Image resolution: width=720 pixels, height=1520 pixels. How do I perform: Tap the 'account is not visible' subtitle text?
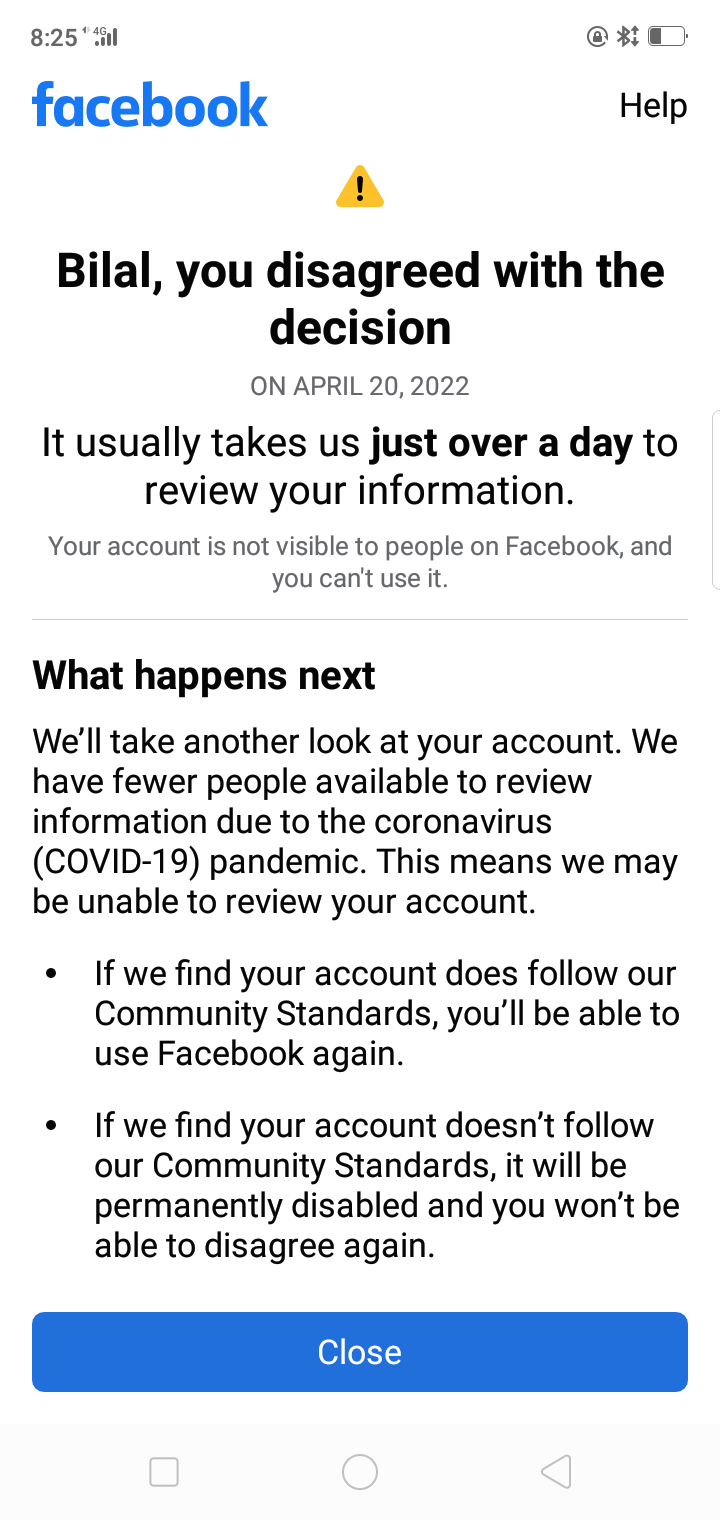pyautogui.click(x=360, y=561)
